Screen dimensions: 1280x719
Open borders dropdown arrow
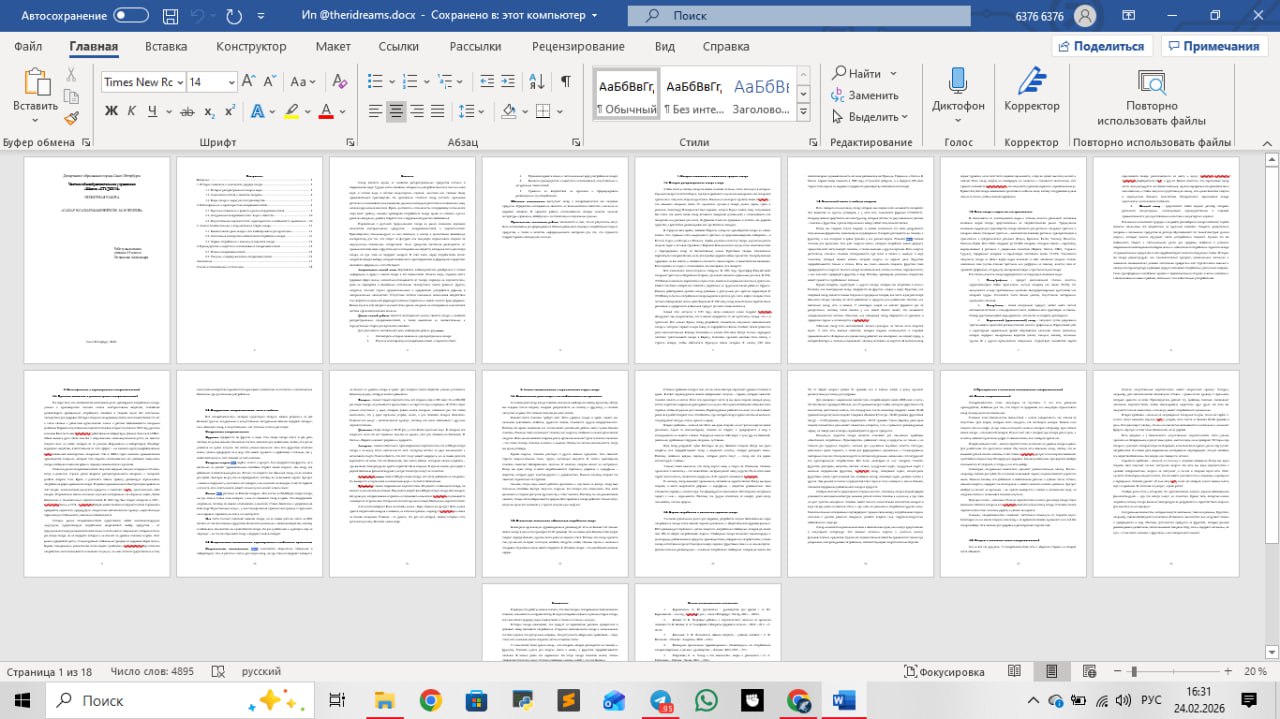(x=559, y=111)
